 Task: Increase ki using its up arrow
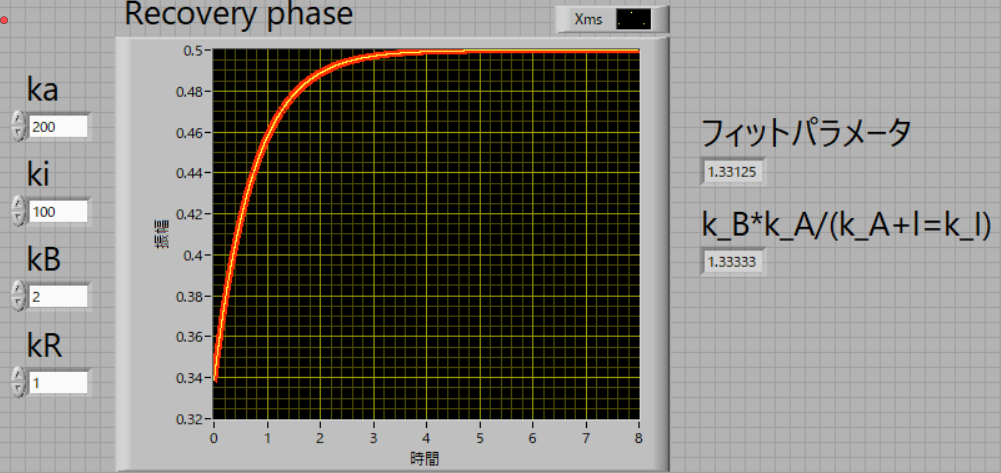pyautogui.click(x=18, y=205)
